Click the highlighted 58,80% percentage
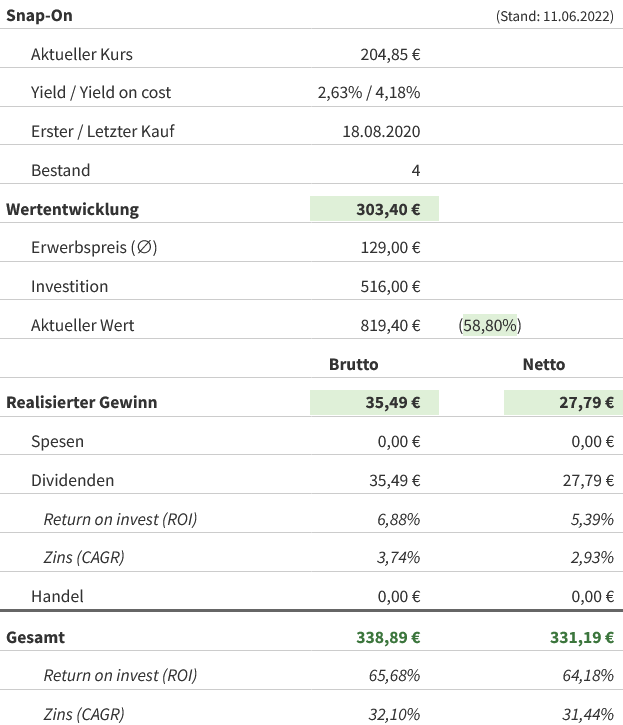623x725 pixels. (x=490, y=325)
